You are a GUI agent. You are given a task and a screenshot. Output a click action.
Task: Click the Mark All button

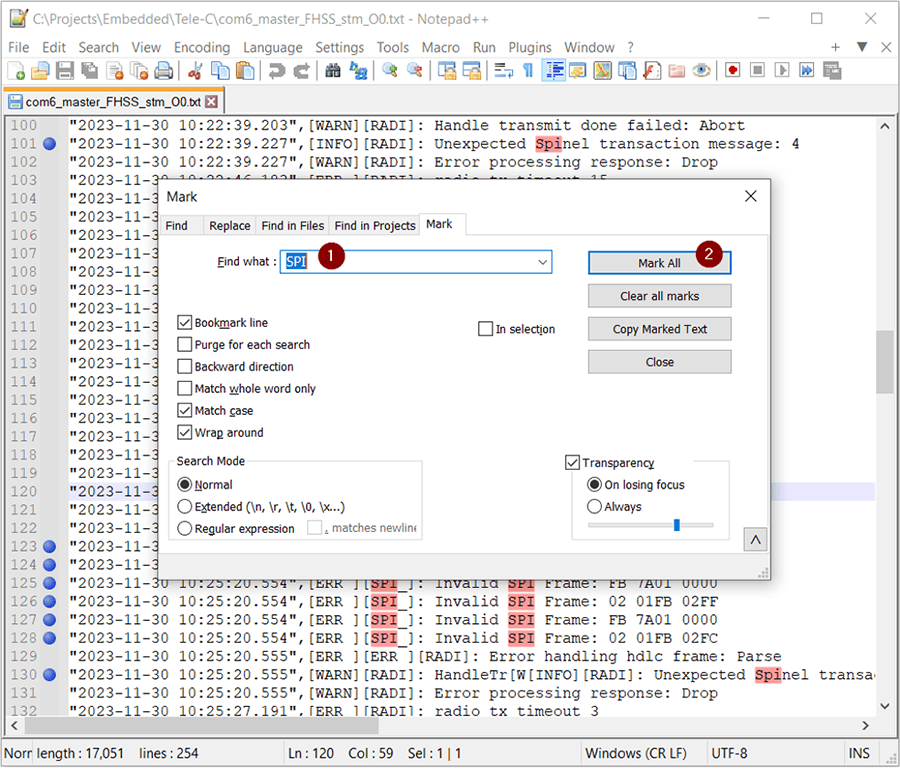click(660, 263)
